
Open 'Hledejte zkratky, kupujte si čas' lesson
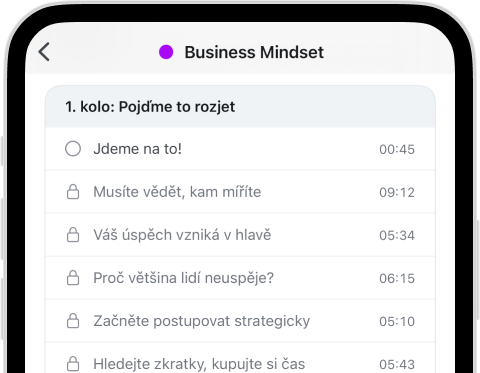(240, 358)
